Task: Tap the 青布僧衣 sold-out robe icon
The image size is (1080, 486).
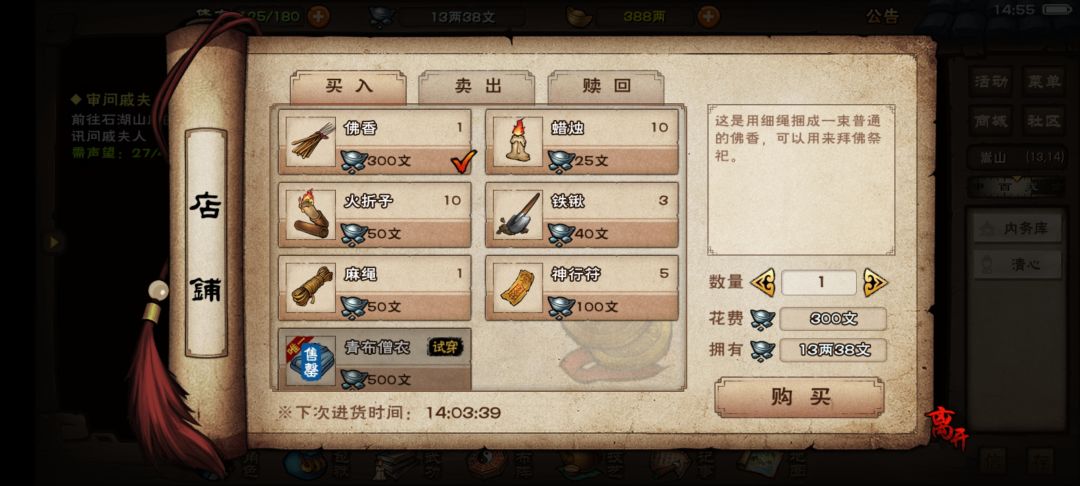Action: point(311,360)
